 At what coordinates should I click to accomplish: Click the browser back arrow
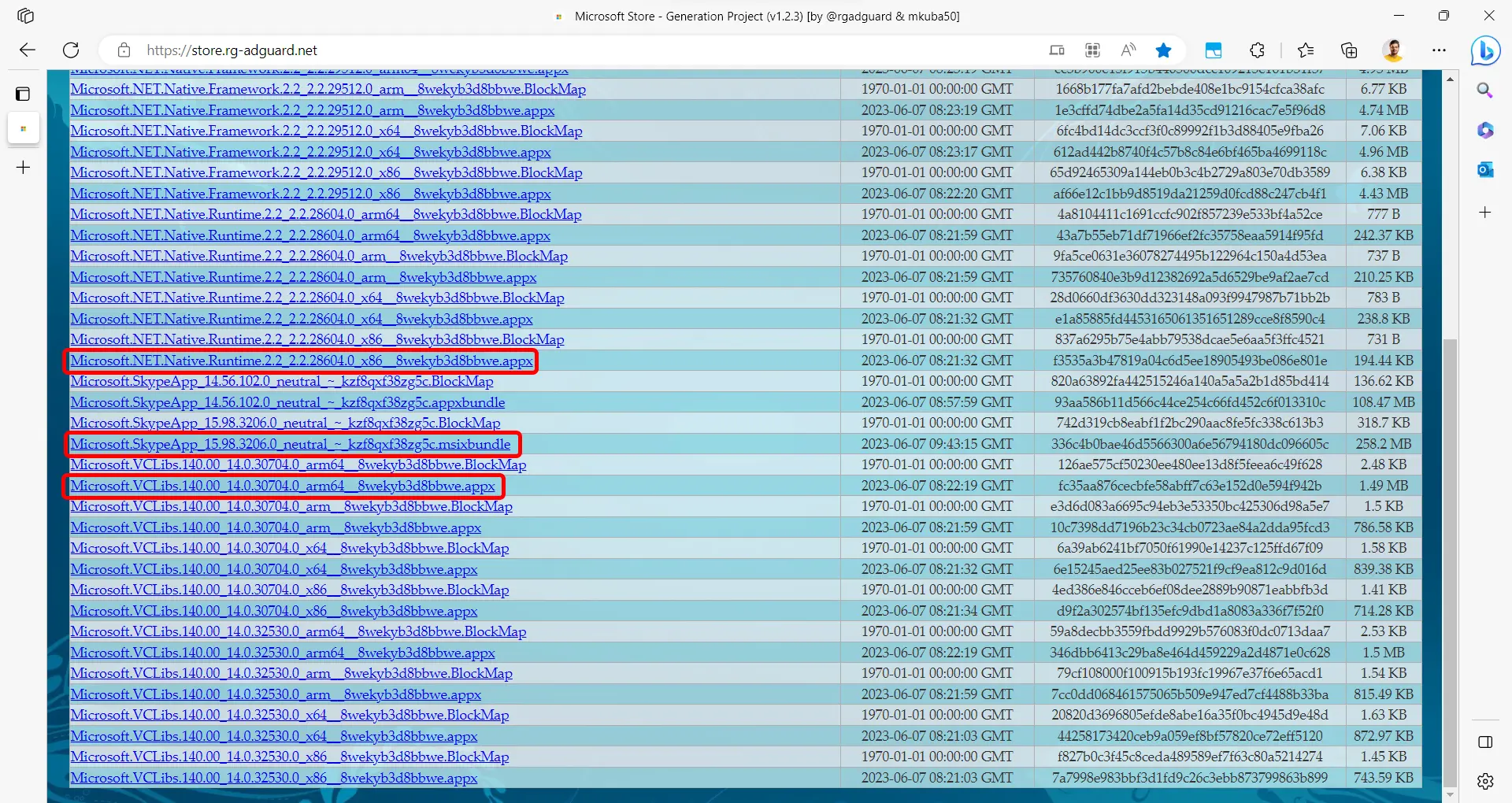[x=28, y=50]
